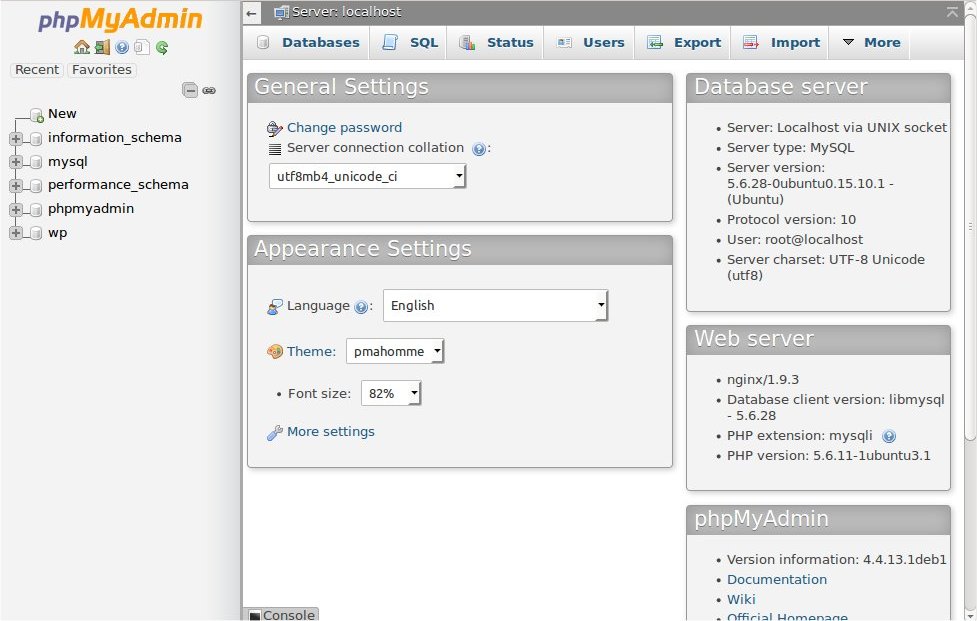Viewport: 977px width, 621px height.
Task: Open phpMyAdmin documentation question mark icon
Action: click(x=122, y=47)
